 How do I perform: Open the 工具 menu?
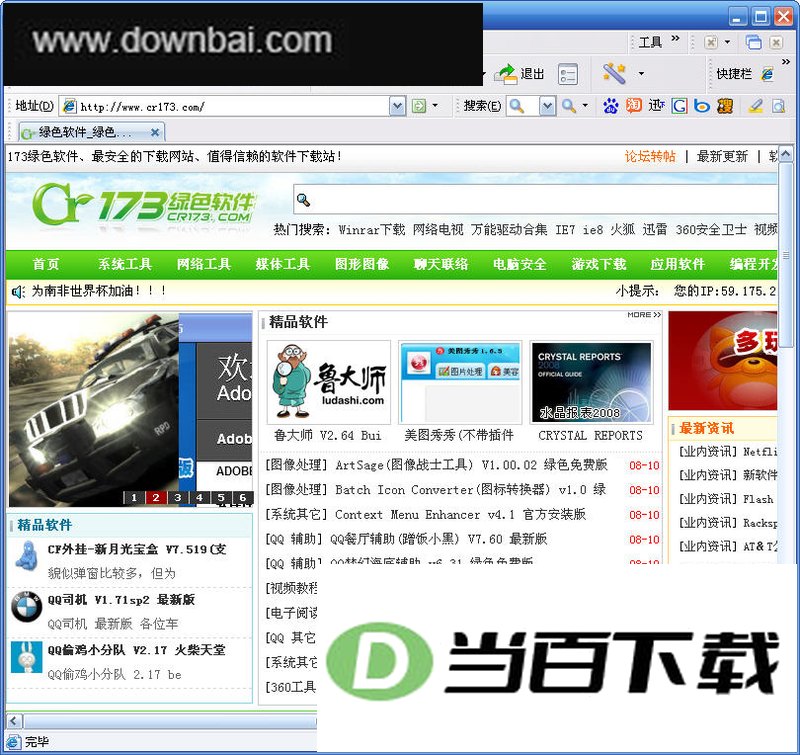point(650,42)
